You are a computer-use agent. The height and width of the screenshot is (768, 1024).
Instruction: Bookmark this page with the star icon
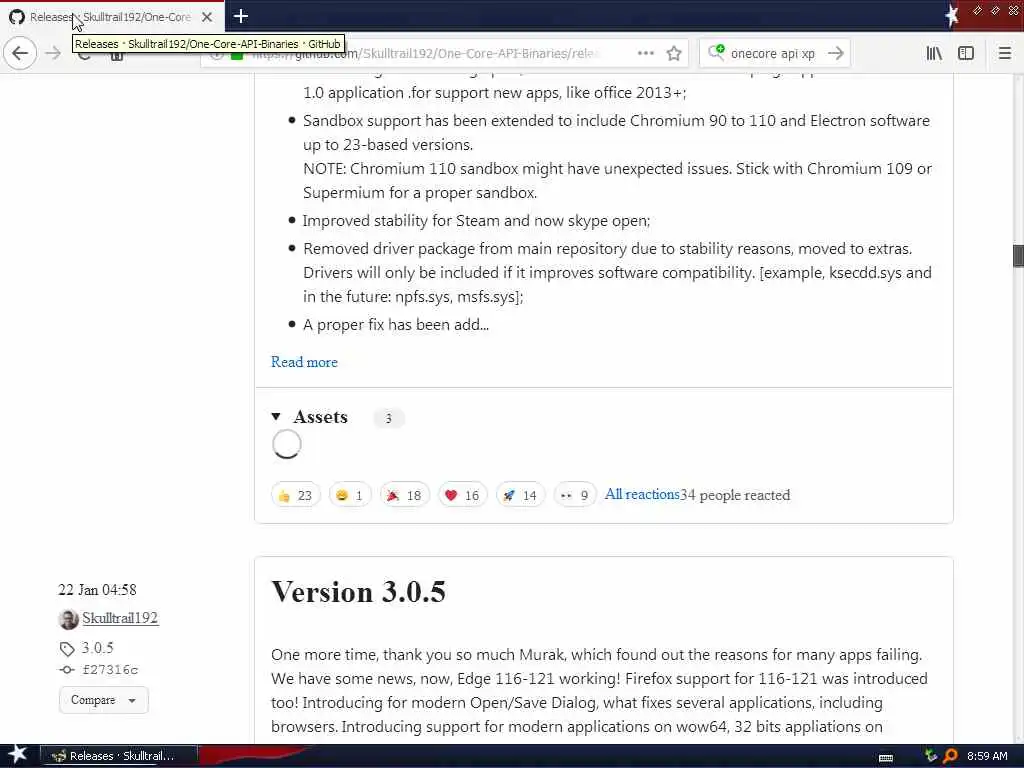click(x=674, y=53)
